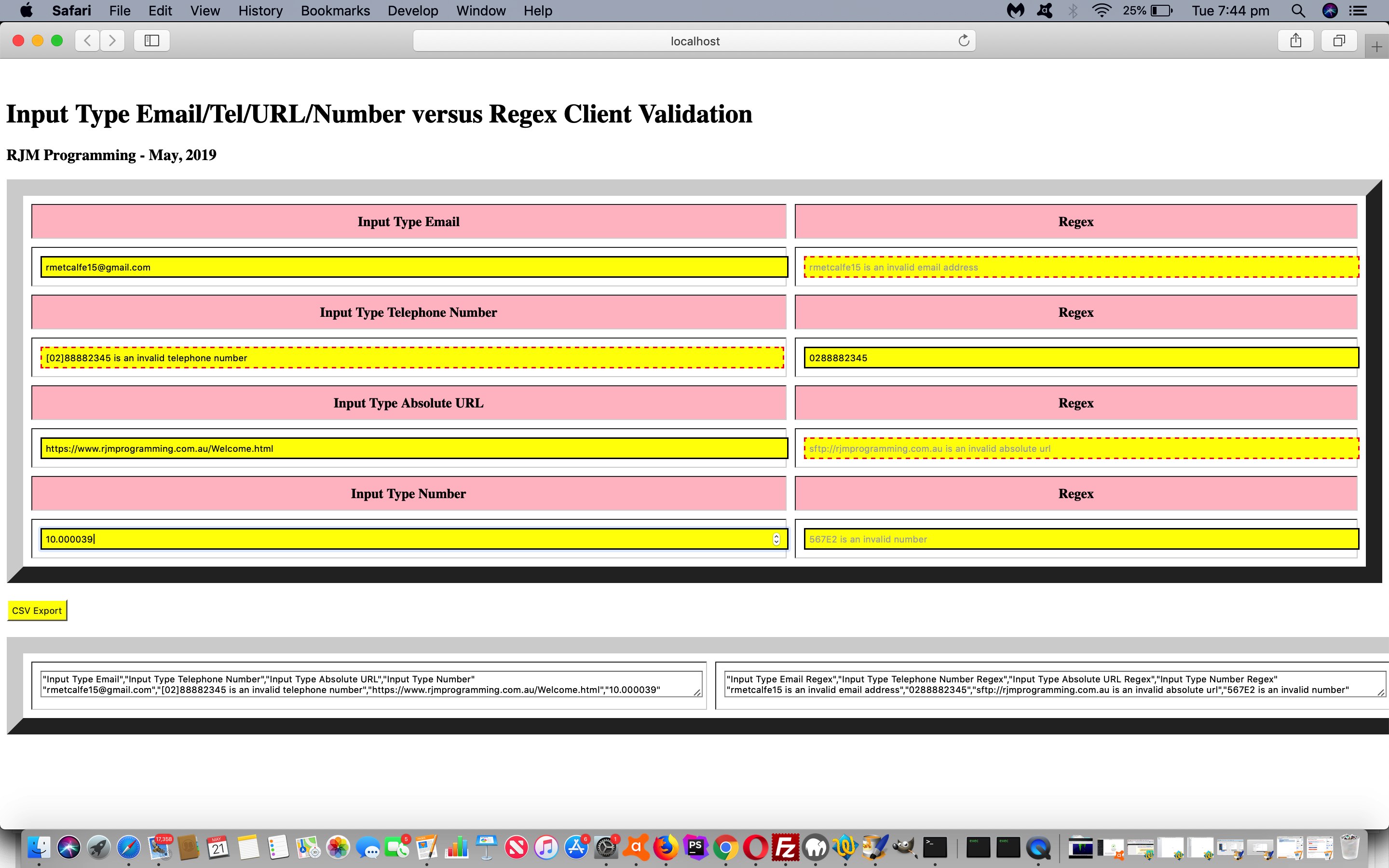
Task: Click the number field stepper arrows
Action: coord(776,539)
